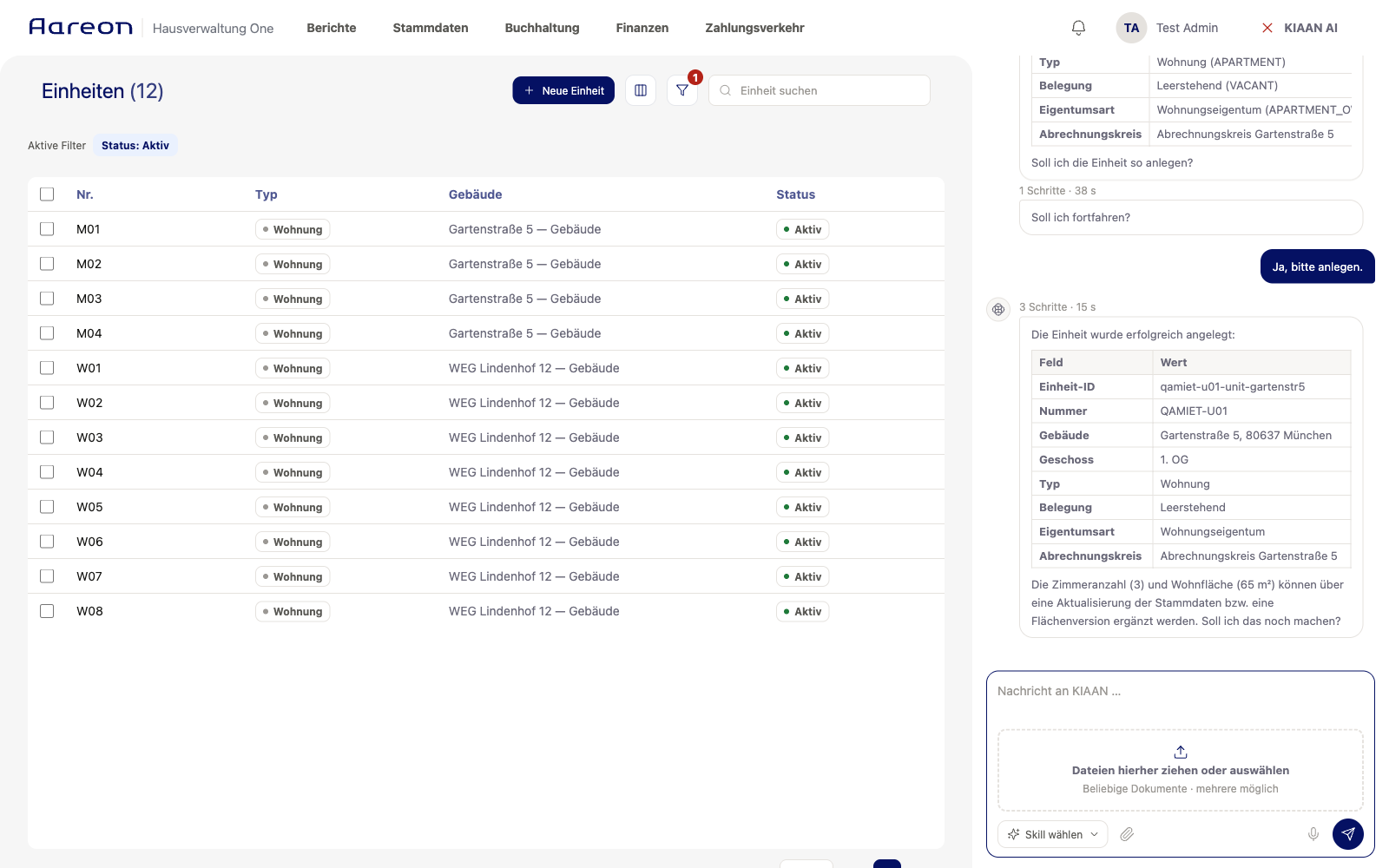The height and width of the screenshot is (868, 1389).
Task: Click the Einheit suchen search field
Action: 820,90
